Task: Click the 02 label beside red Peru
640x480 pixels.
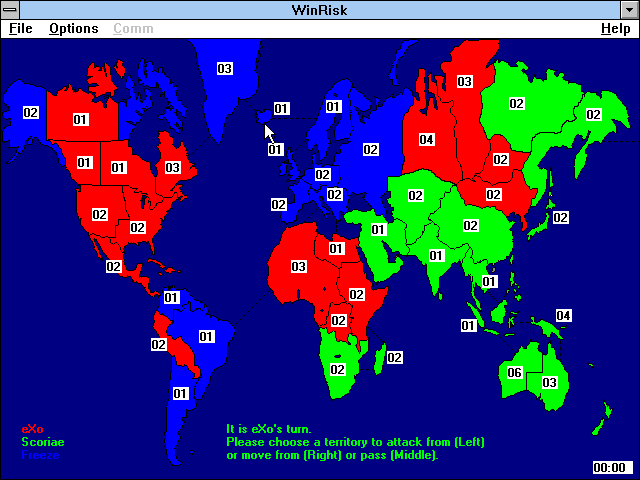Action: click(x=159, y=345)
